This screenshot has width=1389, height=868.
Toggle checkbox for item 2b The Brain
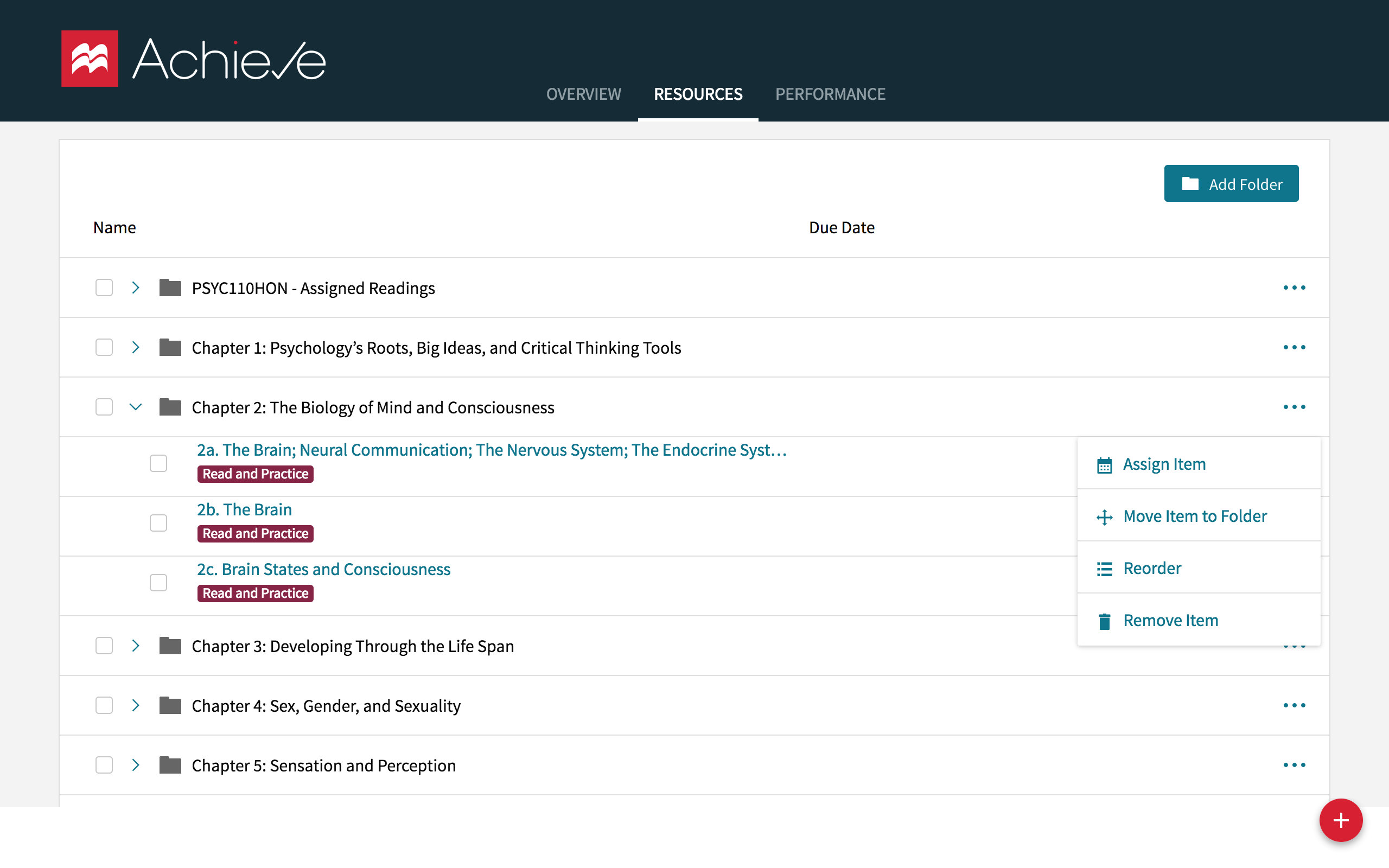[157, 522]
